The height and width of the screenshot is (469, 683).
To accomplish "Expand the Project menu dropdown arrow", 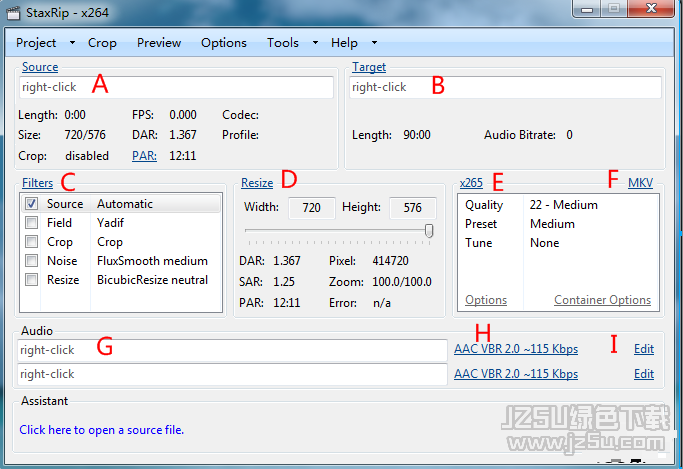I will (72, 43).
